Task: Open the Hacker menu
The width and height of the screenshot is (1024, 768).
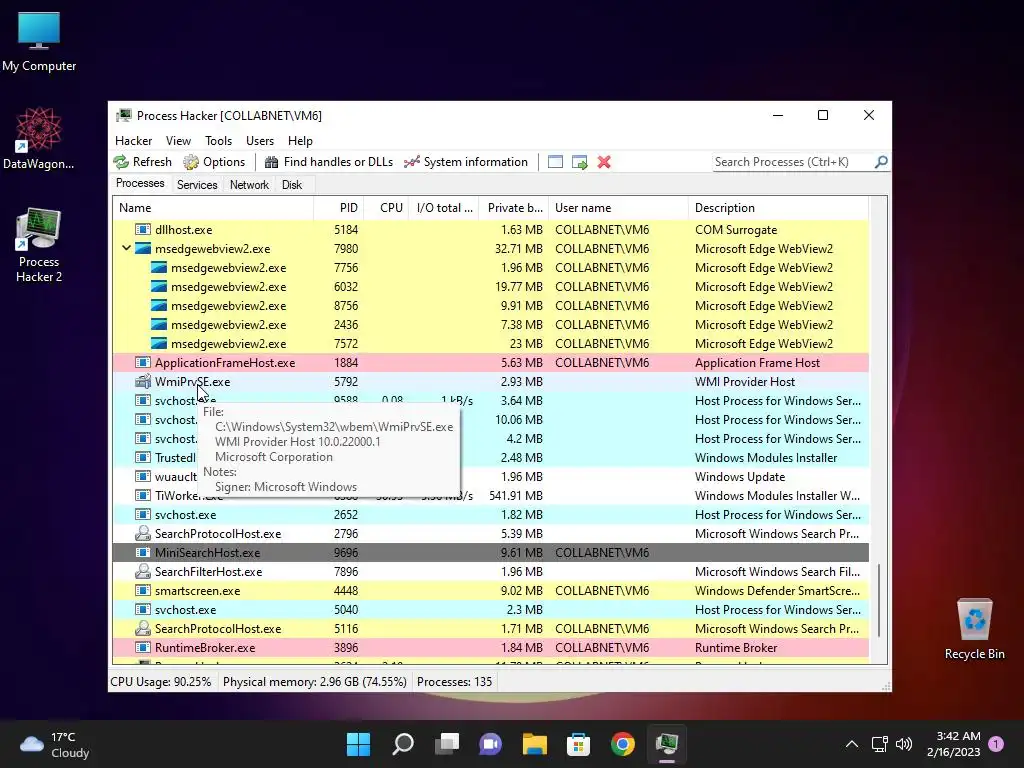Action: pos(133,141)
